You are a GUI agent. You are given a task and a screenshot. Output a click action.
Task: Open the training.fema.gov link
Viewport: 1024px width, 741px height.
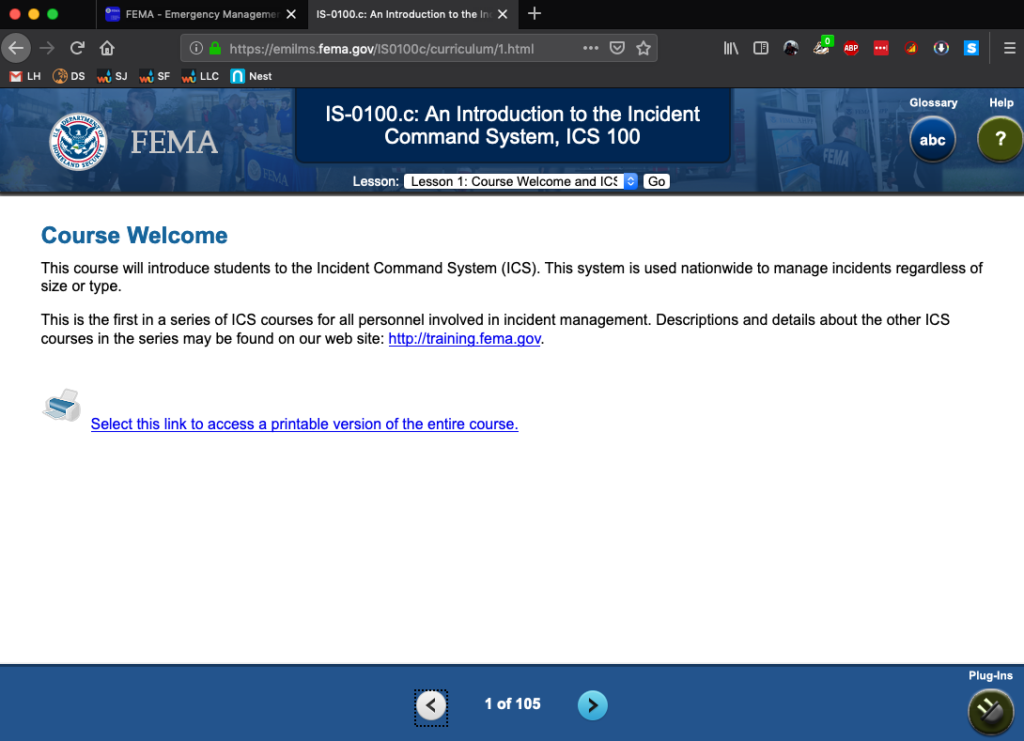[464, 339]
